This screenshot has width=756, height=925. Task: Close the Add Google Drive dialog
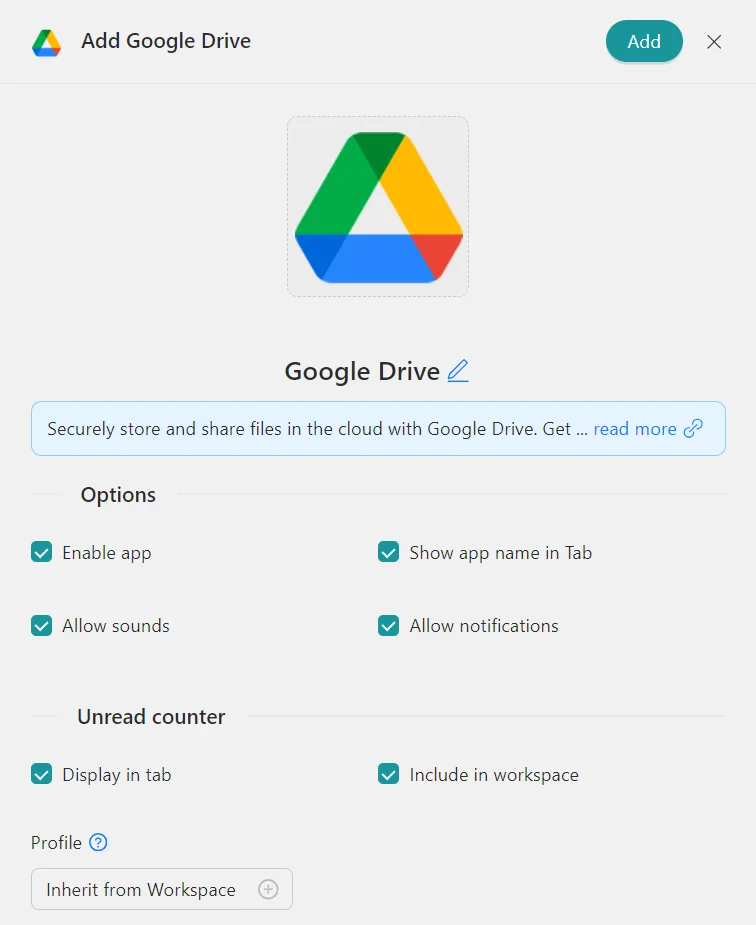[x=714, y=42]
